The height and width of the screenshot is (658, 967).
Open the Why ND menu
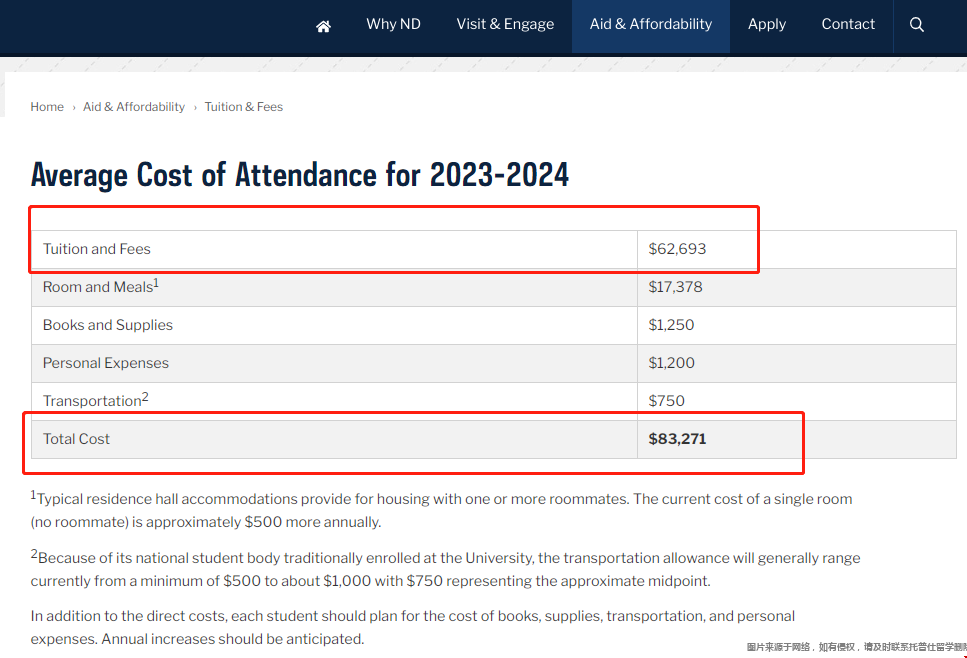click(393, 24)
